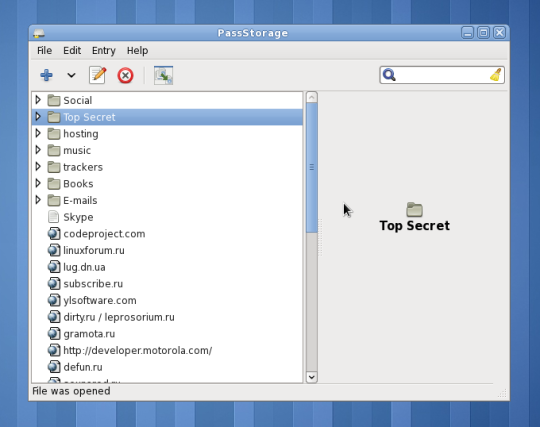The image size is (540, 427).
Task: Select the codeproject.com web entry
Action: pyautogui.click(x=167, y=234)
